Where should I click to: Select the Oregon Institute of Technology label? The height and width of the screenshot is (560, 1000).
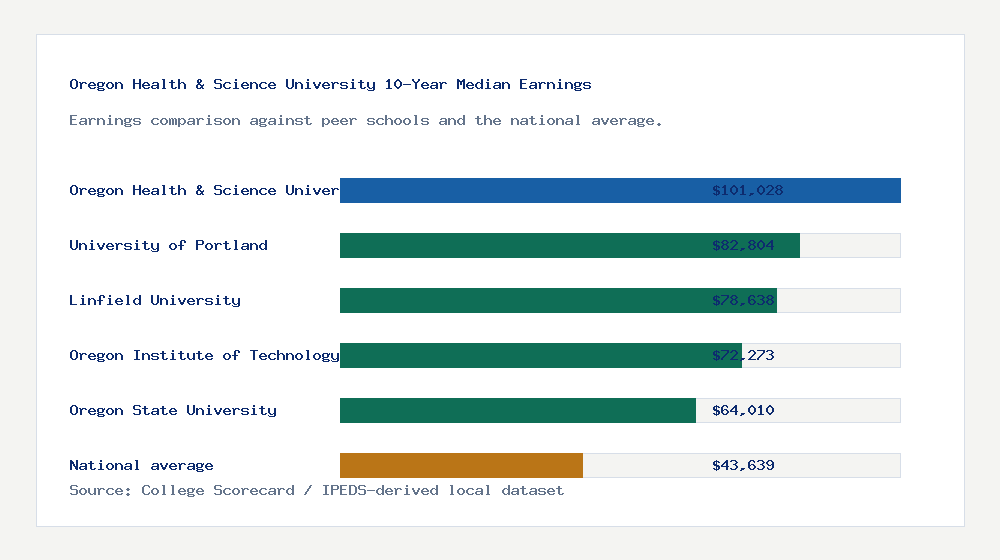[204, 355]
